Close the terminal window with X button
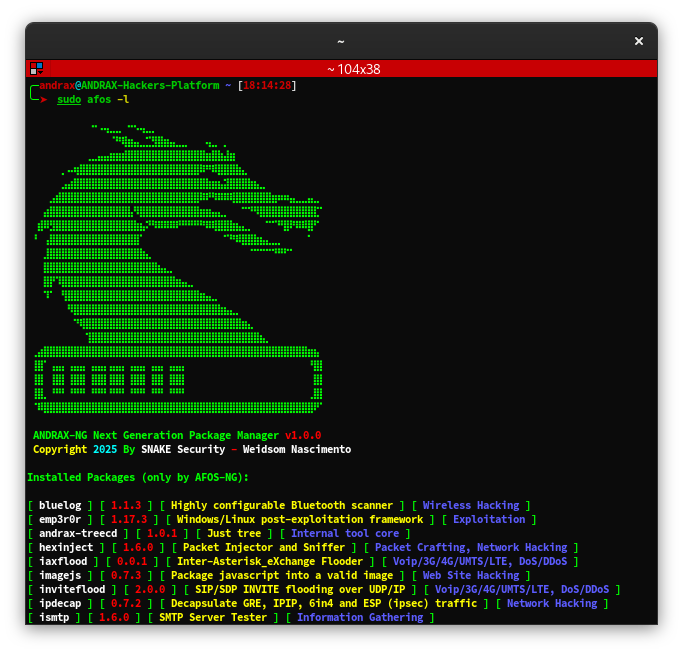Screen dimensions: 683x653 pyautogui.click(x=639, y=41)
